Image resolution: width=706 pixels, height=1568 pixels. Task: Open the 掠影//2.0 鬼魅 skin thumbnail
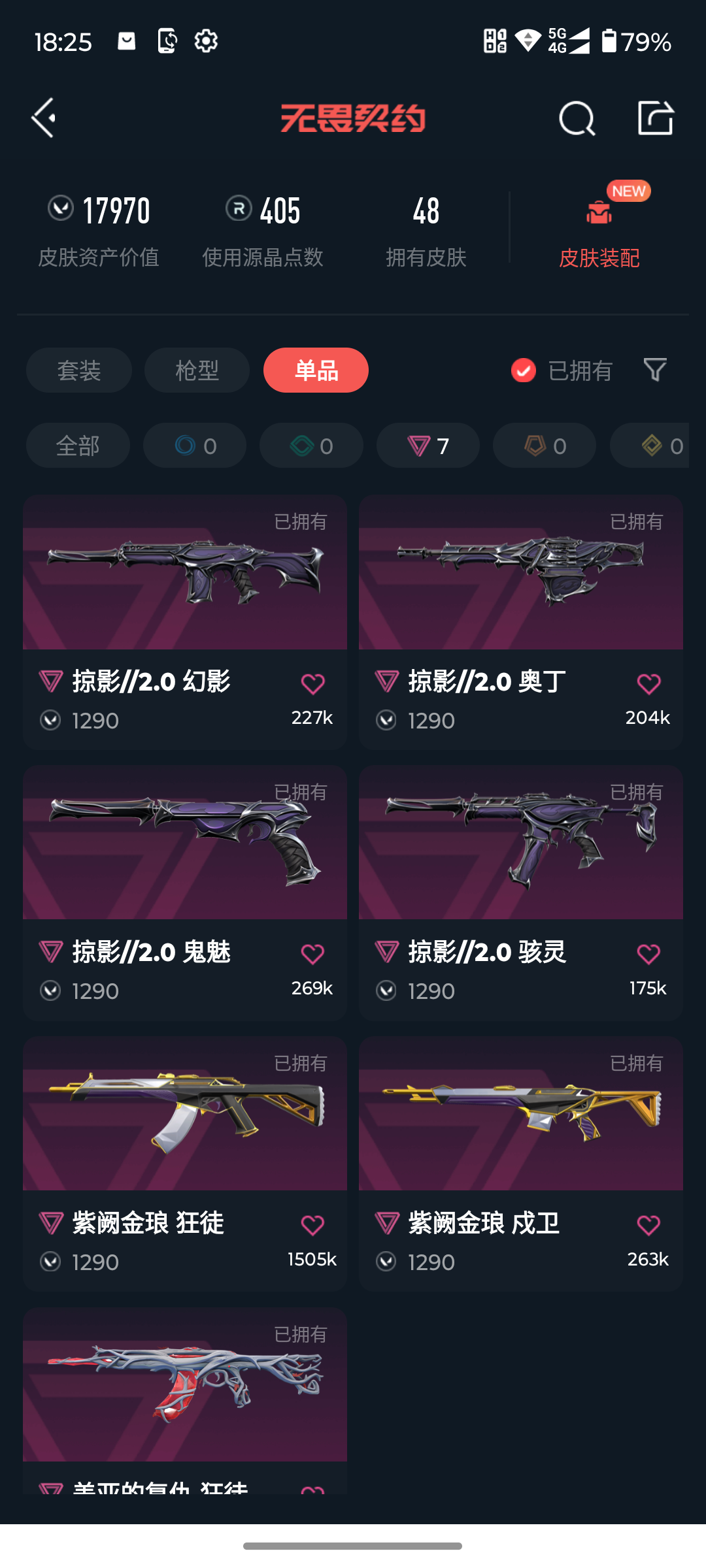point(185,842)
